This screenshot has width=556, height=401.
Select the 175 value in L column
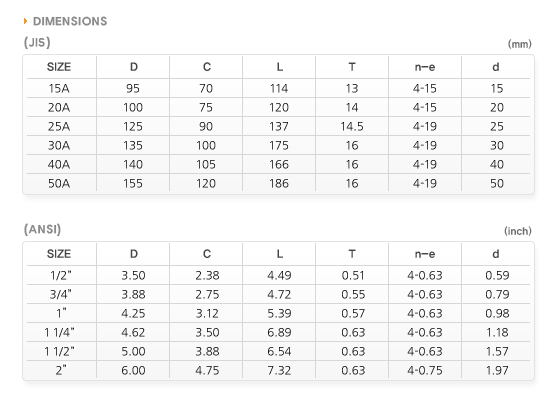click(279, 145)
